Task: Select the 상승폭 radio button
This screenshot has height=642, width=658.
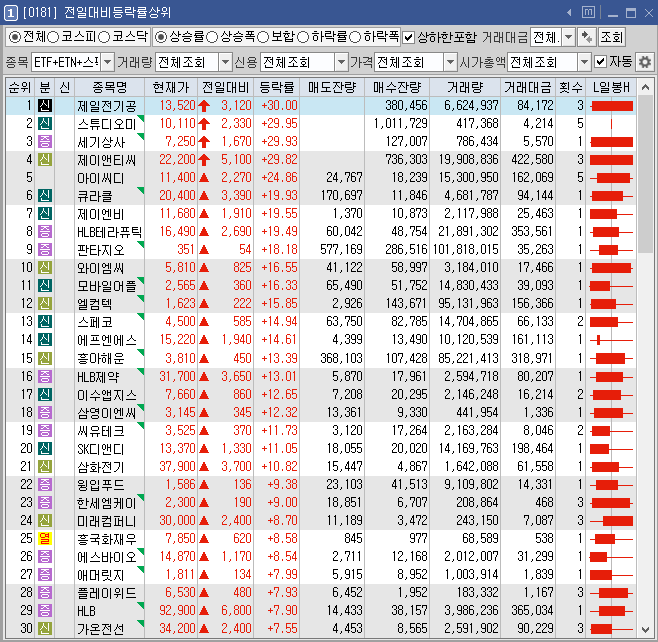Action: (212, 37)
